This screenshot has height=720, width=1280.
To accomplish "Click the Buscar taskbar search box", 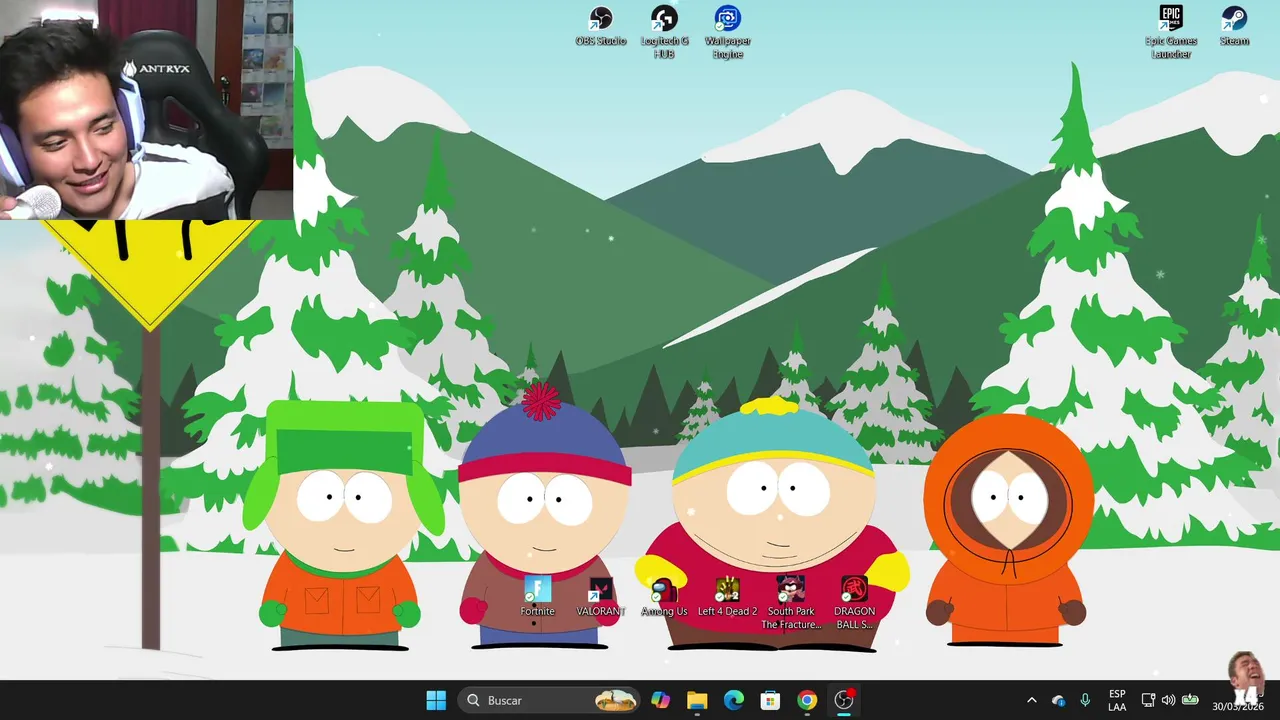I will [x=549, y=700].
